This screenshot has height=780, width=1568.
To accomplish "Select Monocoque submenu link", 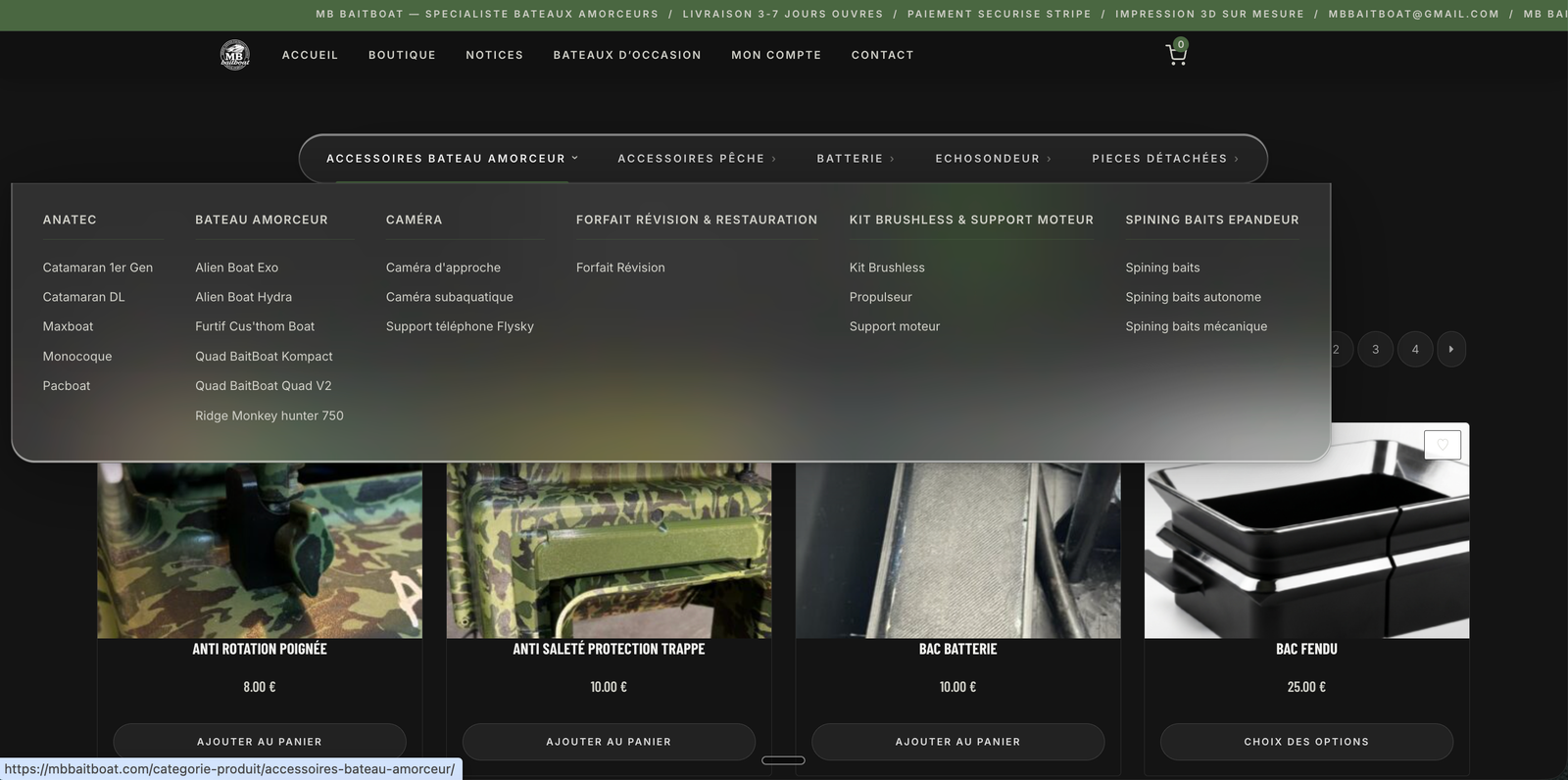I will click(x=77, y=357).
